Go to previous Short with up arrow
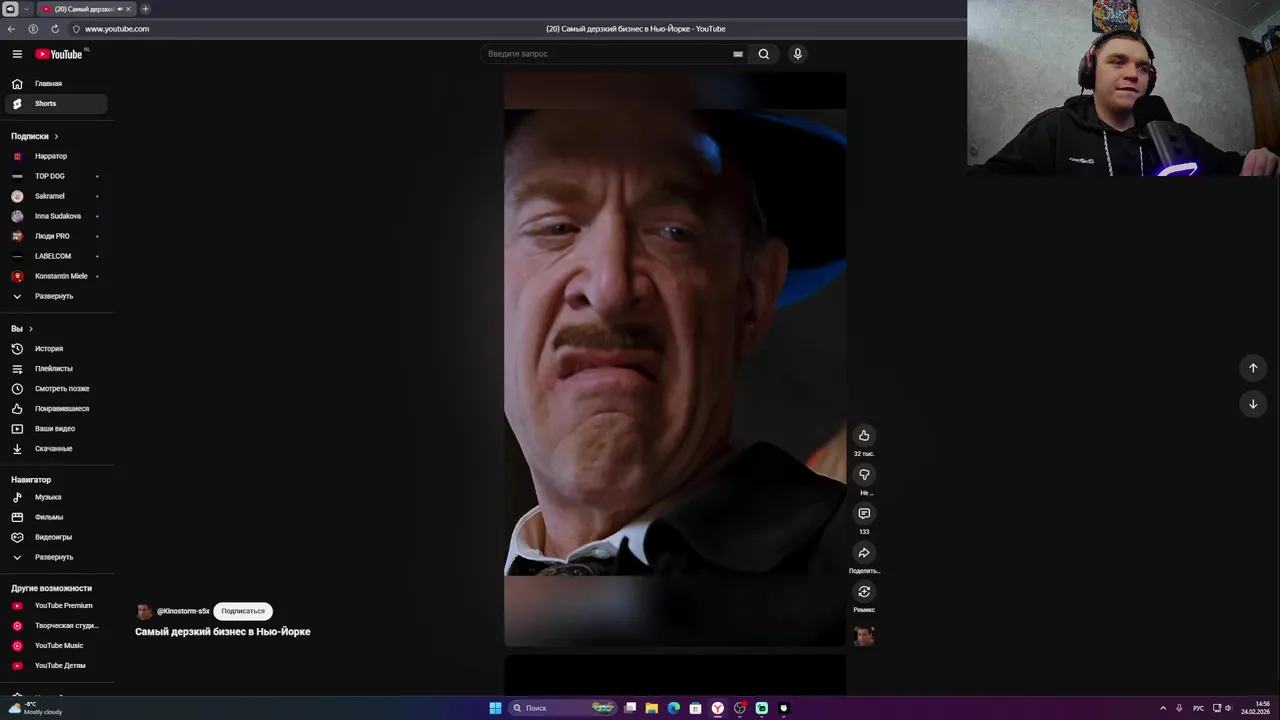The width and height of the screenshot is (1280, 720). pos(1253,368)
